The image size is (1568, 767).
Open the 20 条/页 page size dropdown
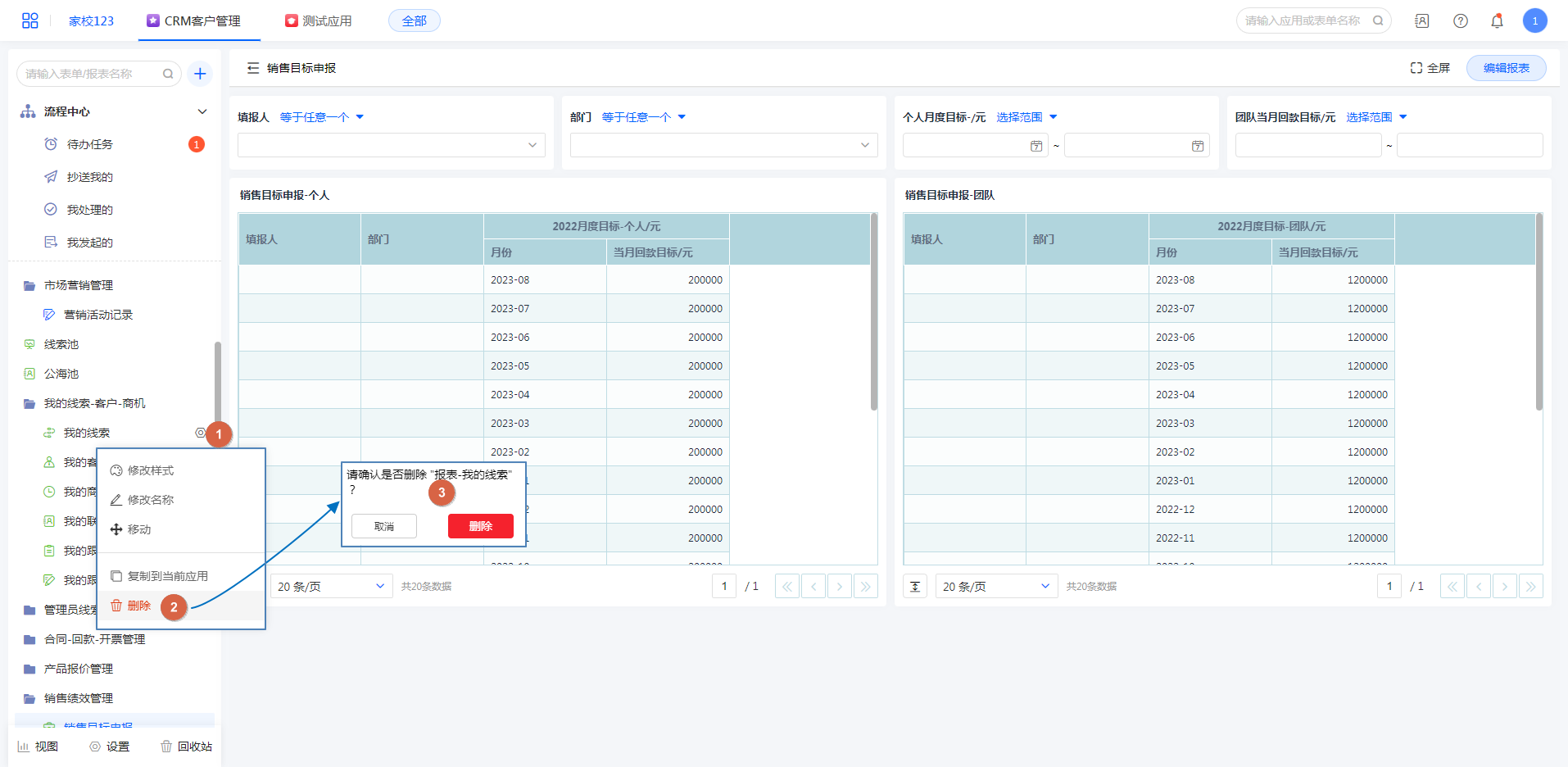[331, 586]
